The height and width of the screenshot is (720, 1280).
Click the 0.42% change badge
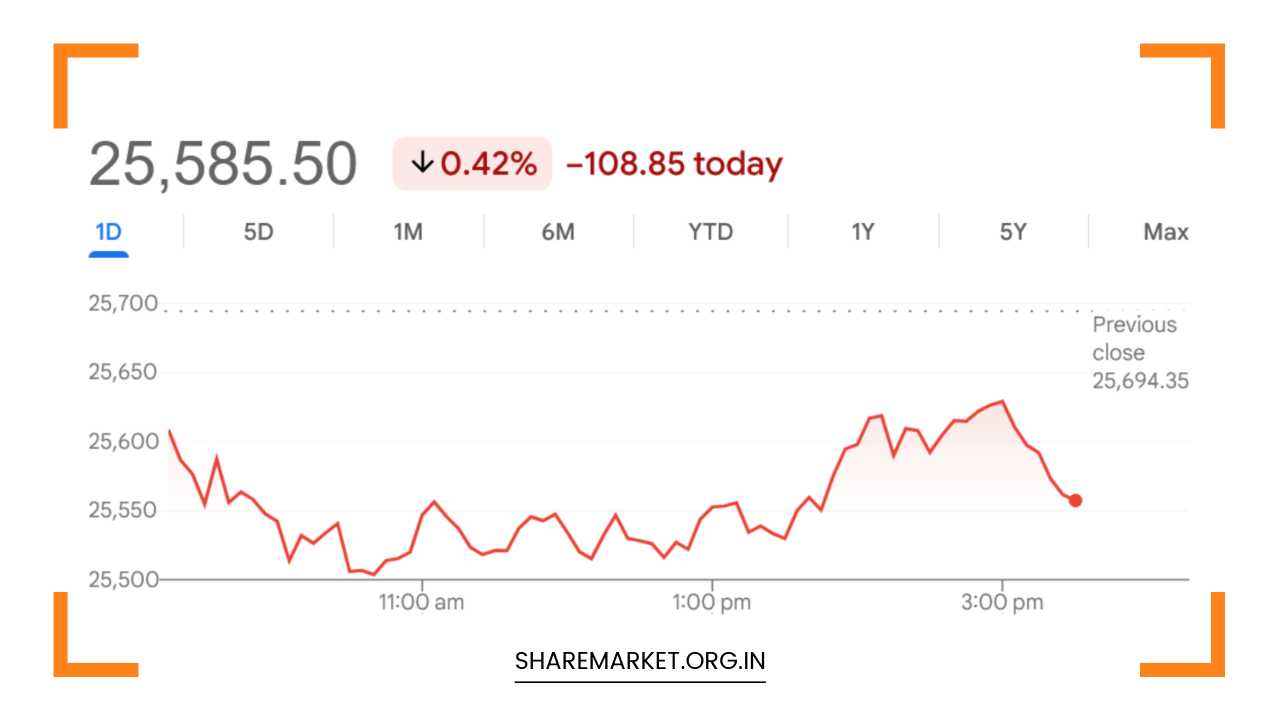coord(472,164)
